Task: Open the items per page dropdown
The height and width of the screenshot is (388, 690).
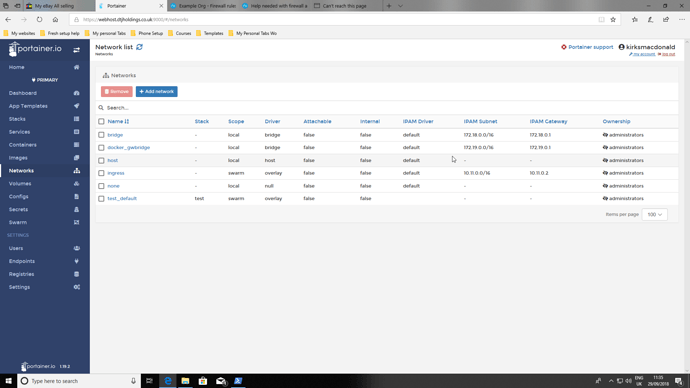Action: pos(654,215)
